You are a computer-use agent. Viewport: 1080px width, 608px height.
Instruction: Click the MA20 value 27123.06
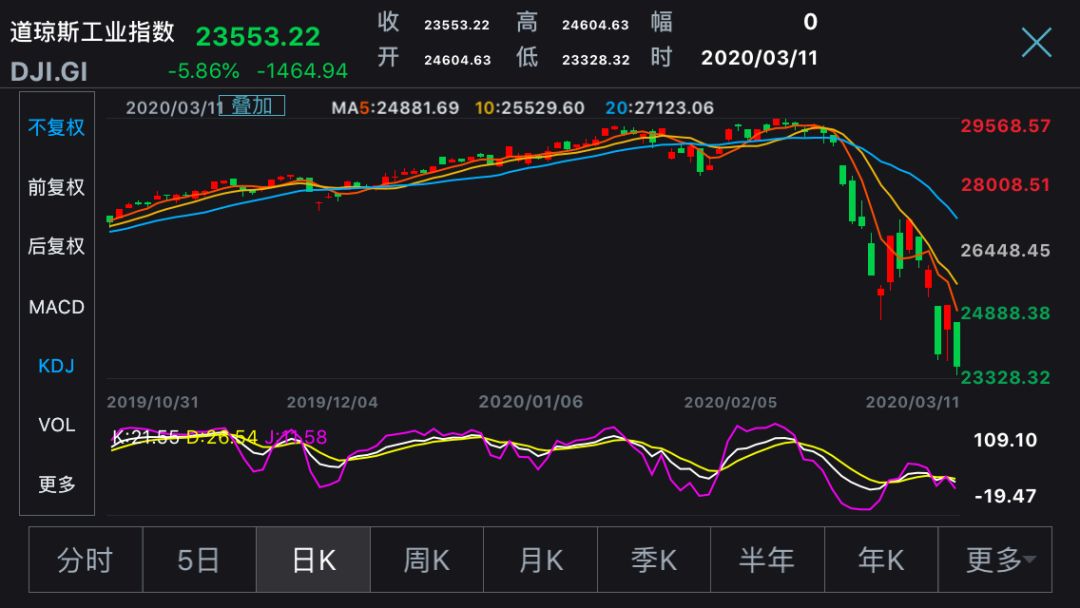(x=660, y=108)
